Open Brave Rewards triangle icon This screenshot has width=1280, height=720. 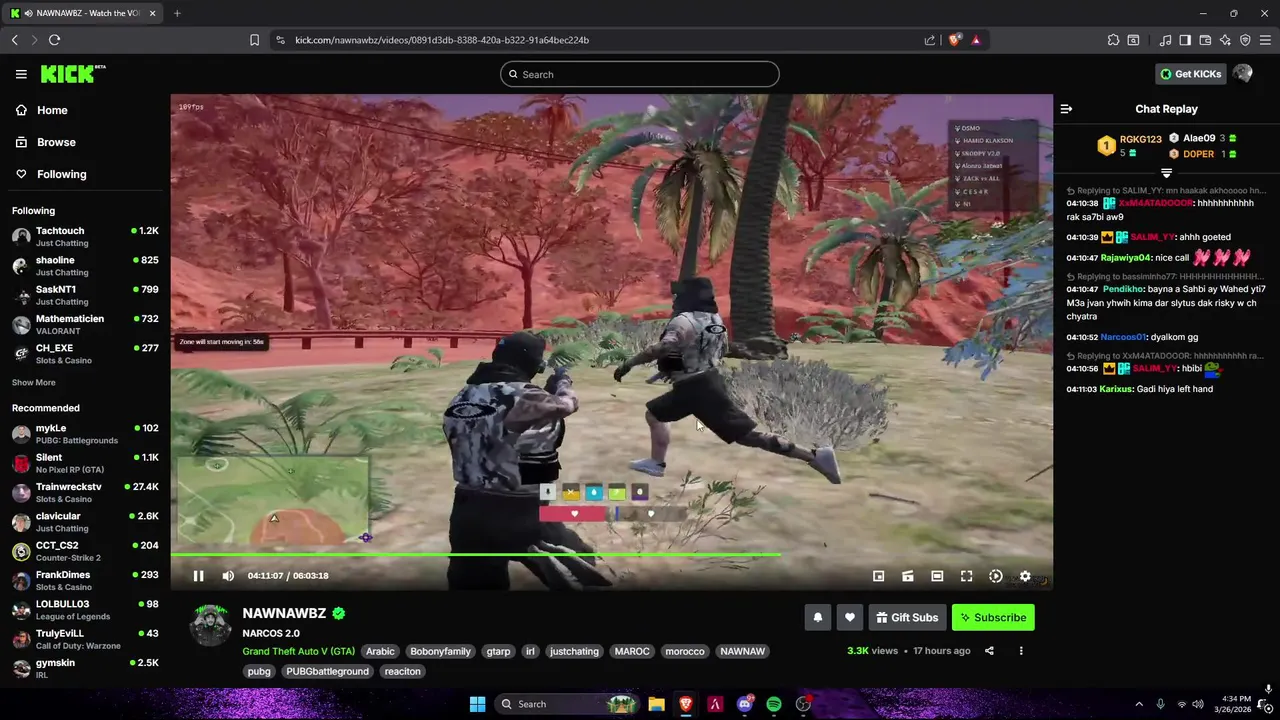point(975,40)
